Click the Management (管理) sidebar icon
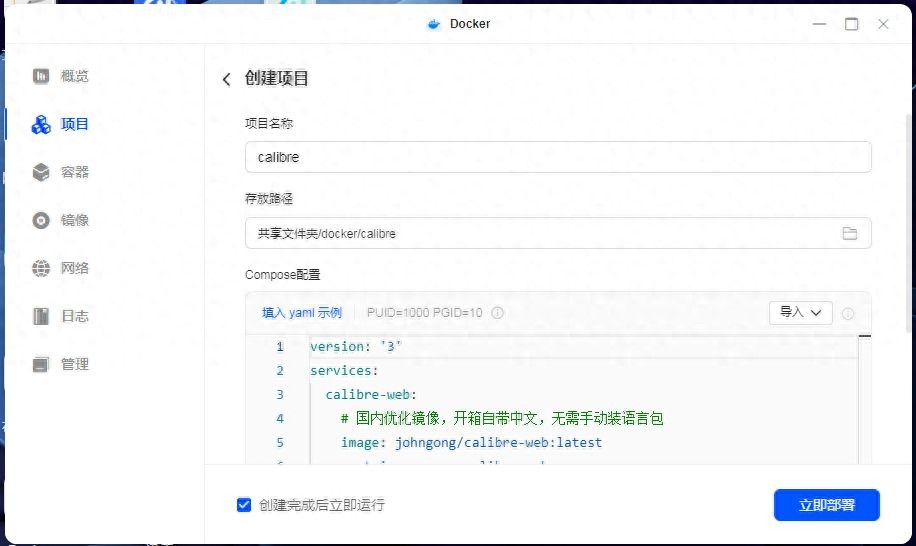This screenshot has height=546, width=916. point(41,364)
